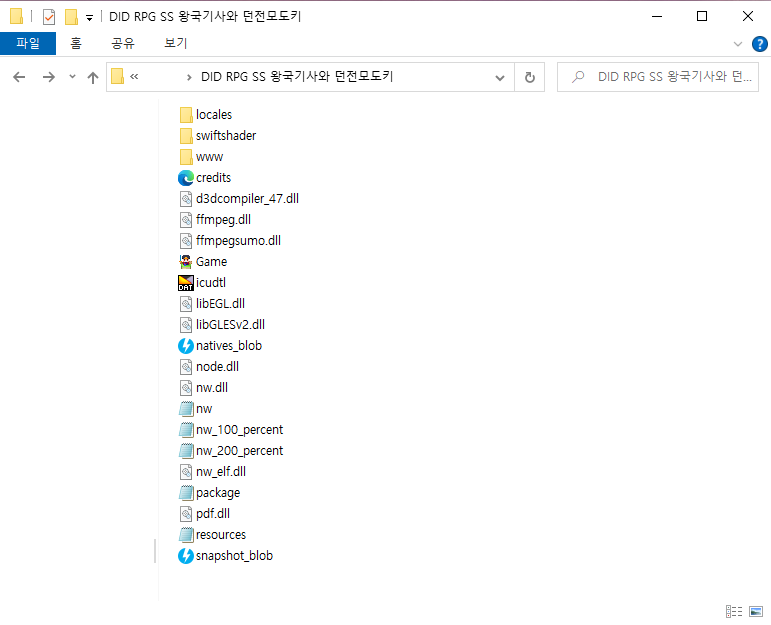Click the Refresh button beside address bar

click(x=530, y=77)
